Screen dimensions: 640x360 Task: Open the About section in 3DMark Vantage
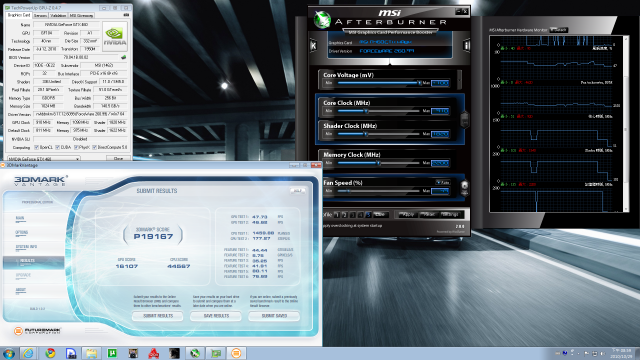pyautogui.click(x=21, y=290)
